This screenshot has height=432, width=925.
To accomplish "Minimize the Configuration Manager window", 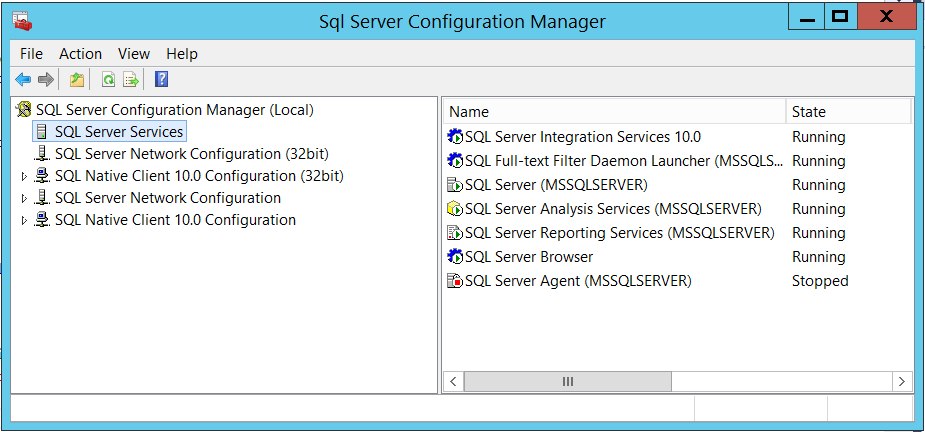I will coord(806,17).
